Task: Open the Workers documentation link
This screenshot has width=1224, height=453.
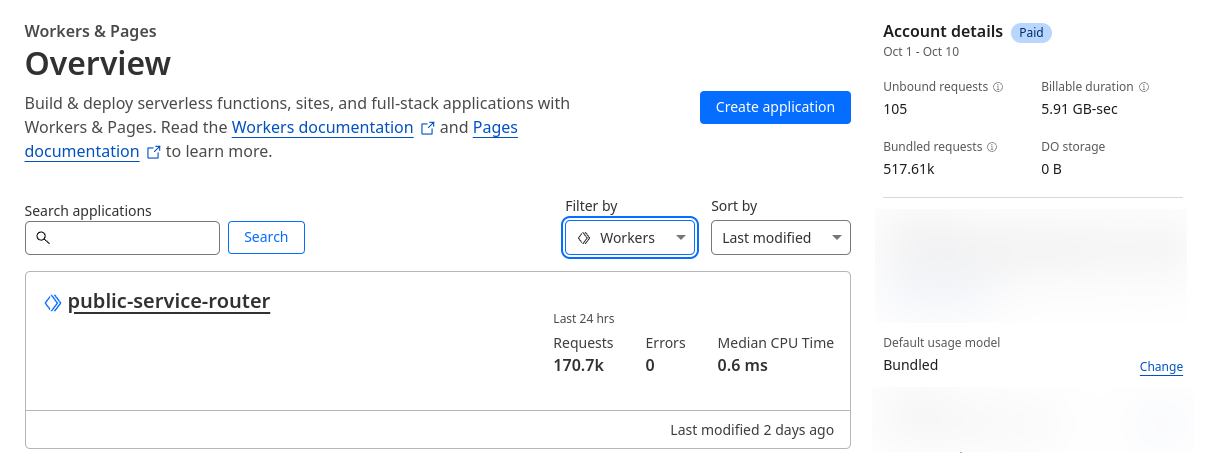Action: click(323, 127)
